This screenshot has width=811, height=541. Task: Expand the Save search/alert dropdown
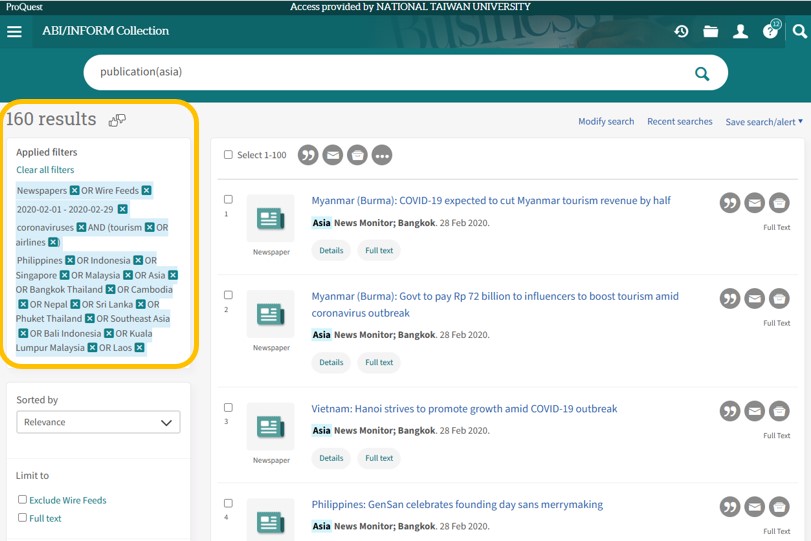tap(764, 122)
